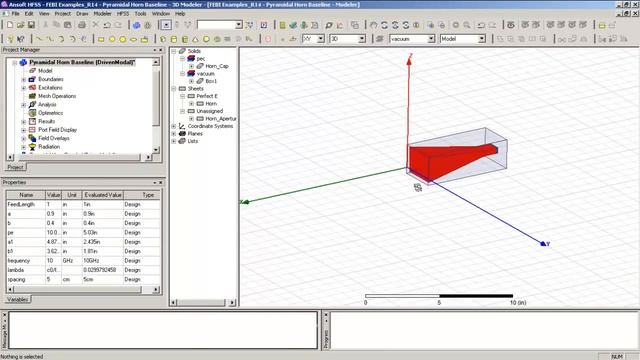Viewport: 640px width, 360px height.
Task: Select the Draw Rectangle tool
Action: [101, 39]
